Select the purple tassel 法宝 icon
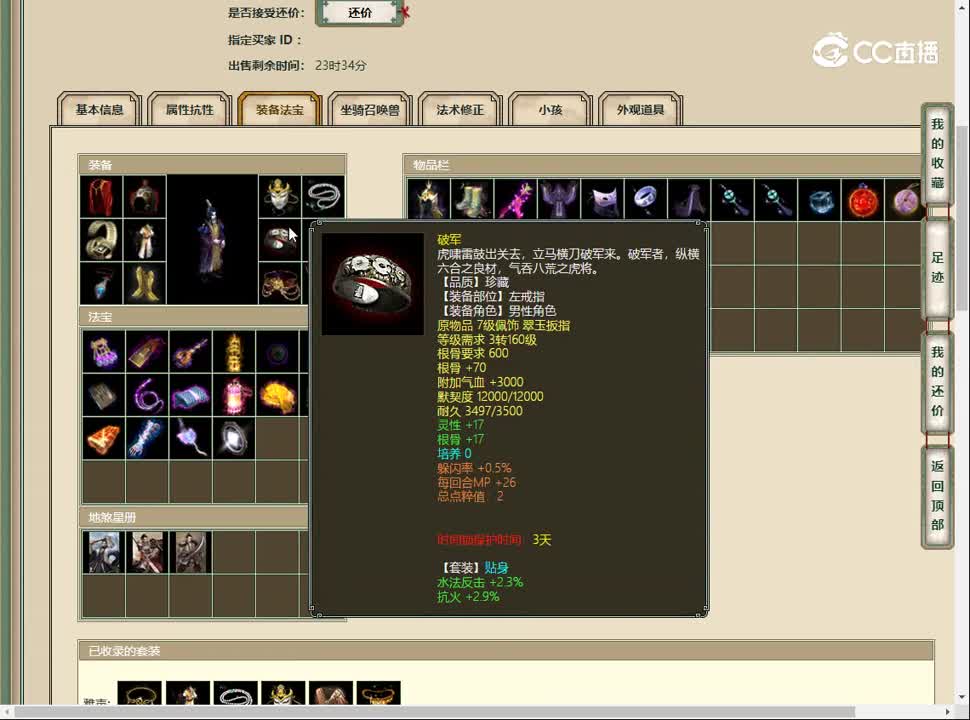The height and width of the screenshot is (720, 970). [191, 438]
